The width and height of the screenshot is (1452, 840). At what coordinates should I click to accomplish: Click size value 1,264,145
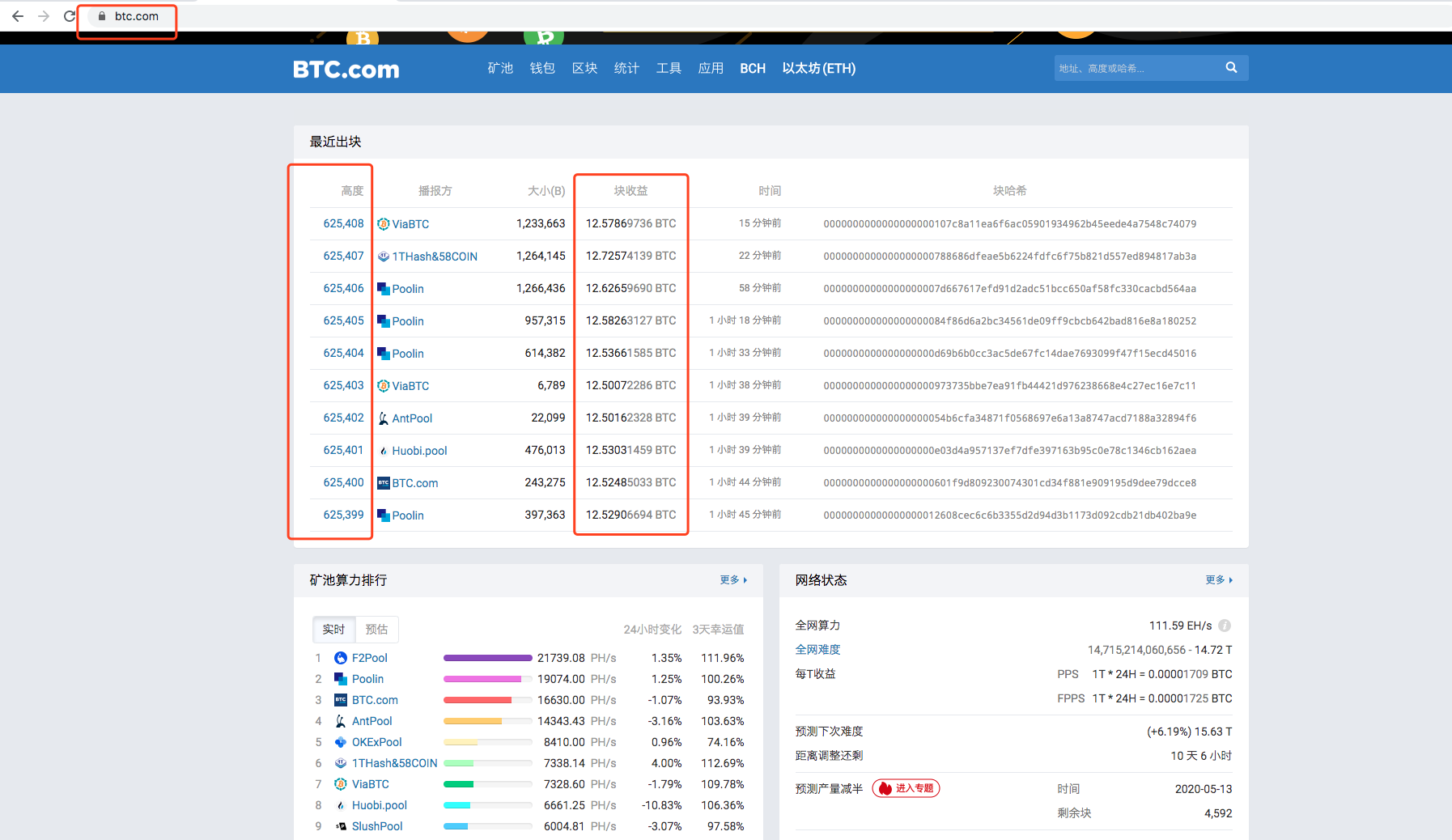(541, 256)
